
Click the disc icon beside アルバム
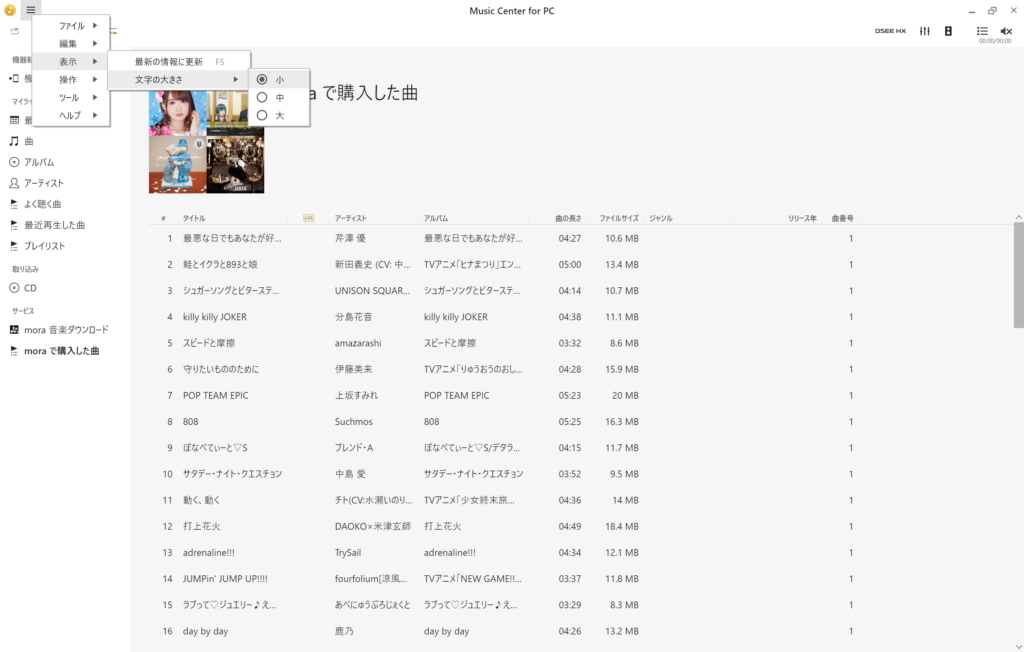pyautogui.click(x=14, y=162)
